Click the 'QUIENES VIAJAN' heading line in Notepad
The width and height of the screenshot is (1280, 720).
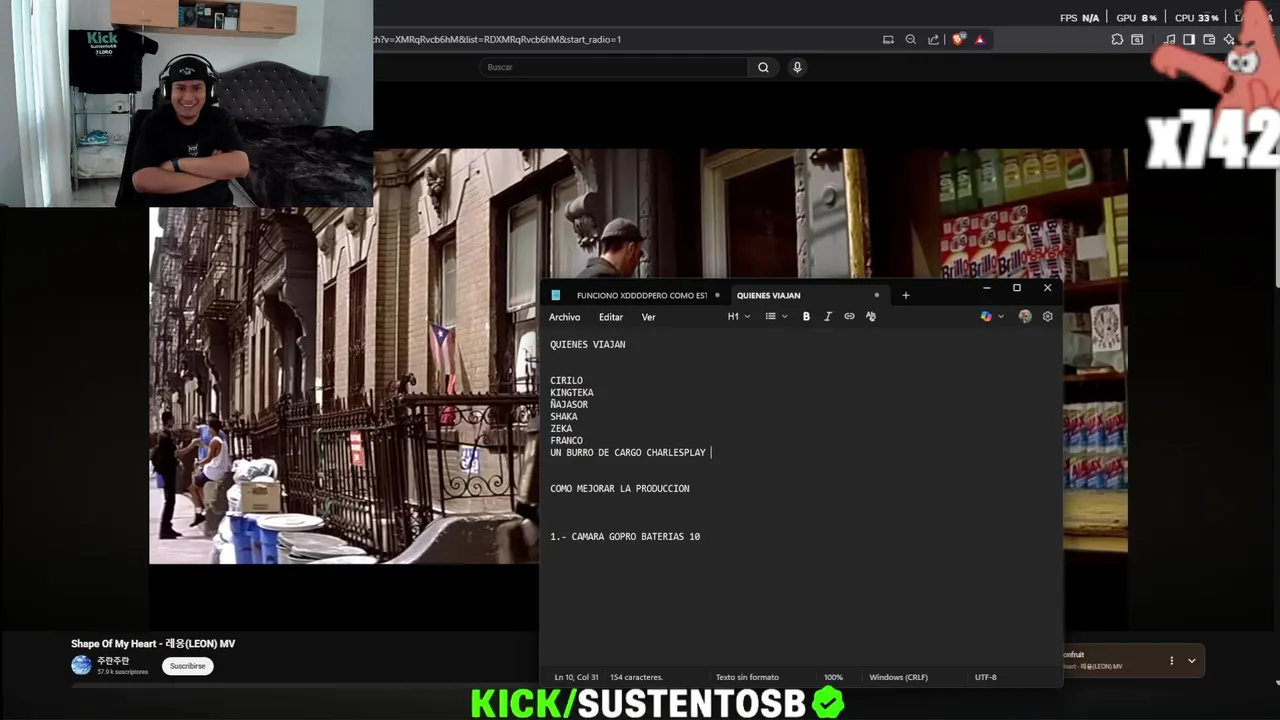587,345
